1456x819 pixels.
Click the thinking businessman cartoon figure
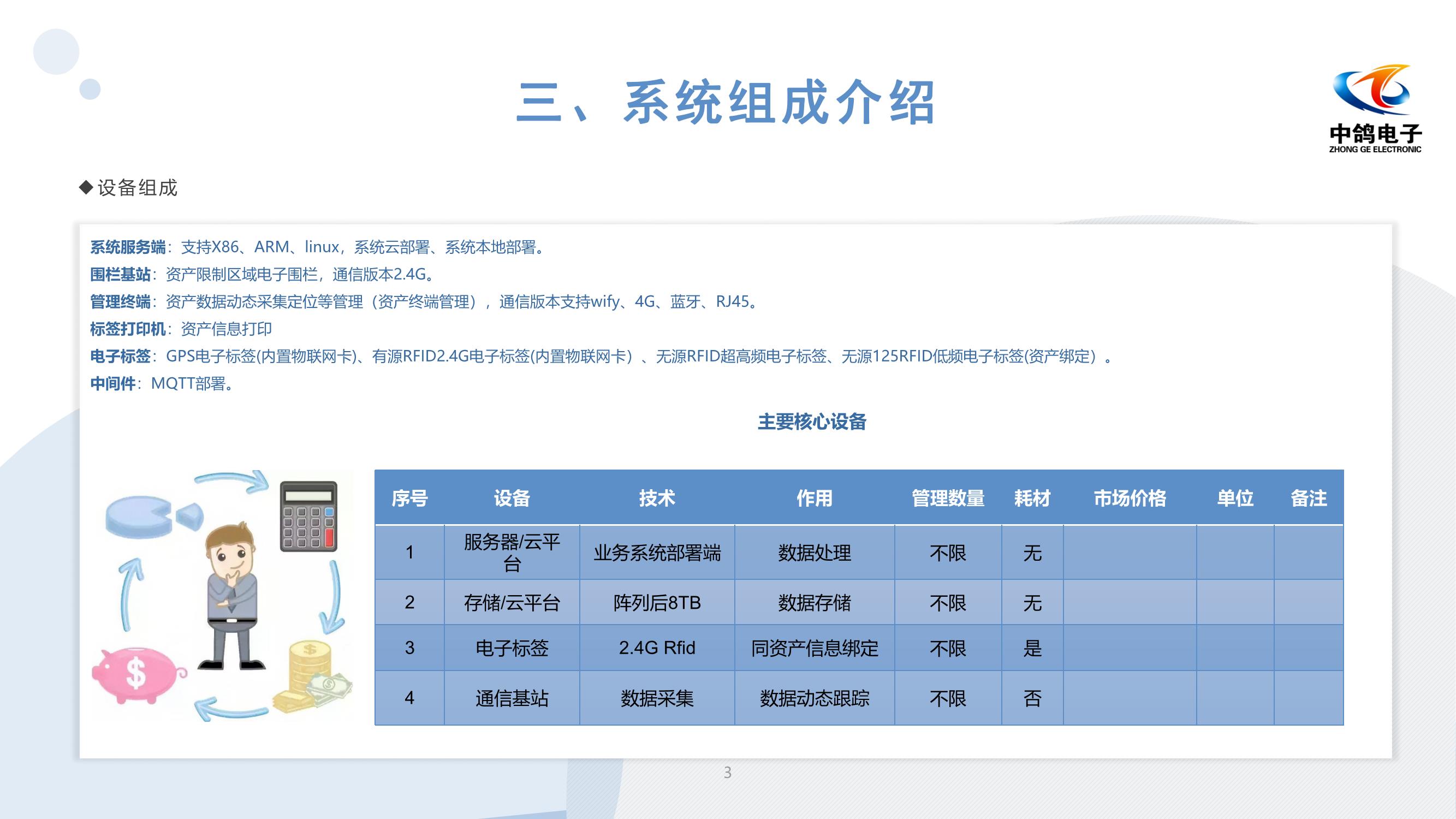(231, 597)
